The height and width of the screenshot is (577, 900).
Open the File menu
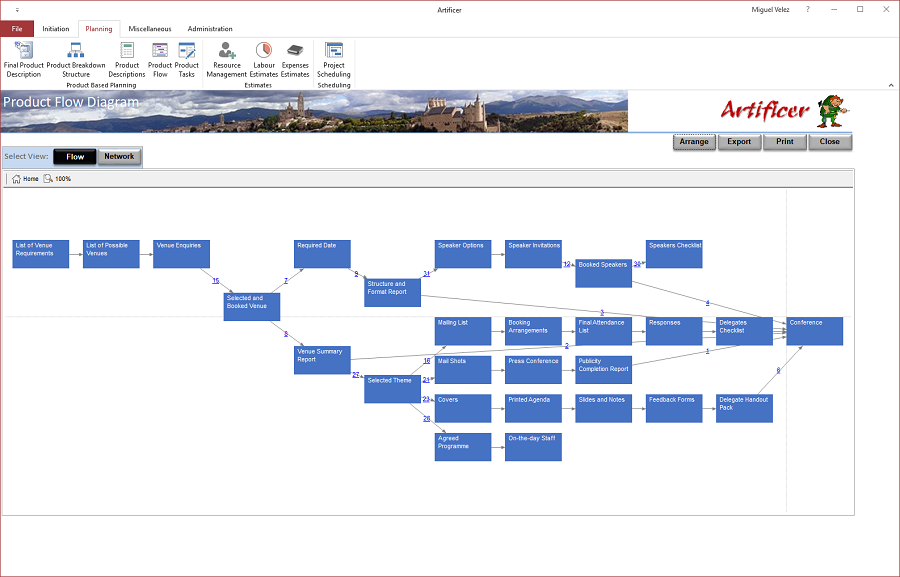17,29
